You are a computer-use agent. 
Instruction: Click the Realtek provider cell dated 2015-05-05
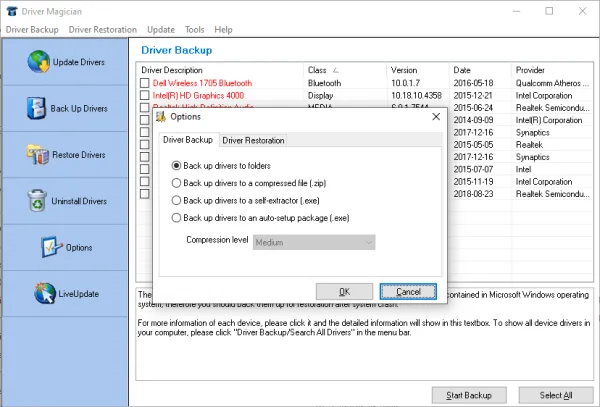pos(529,145)
